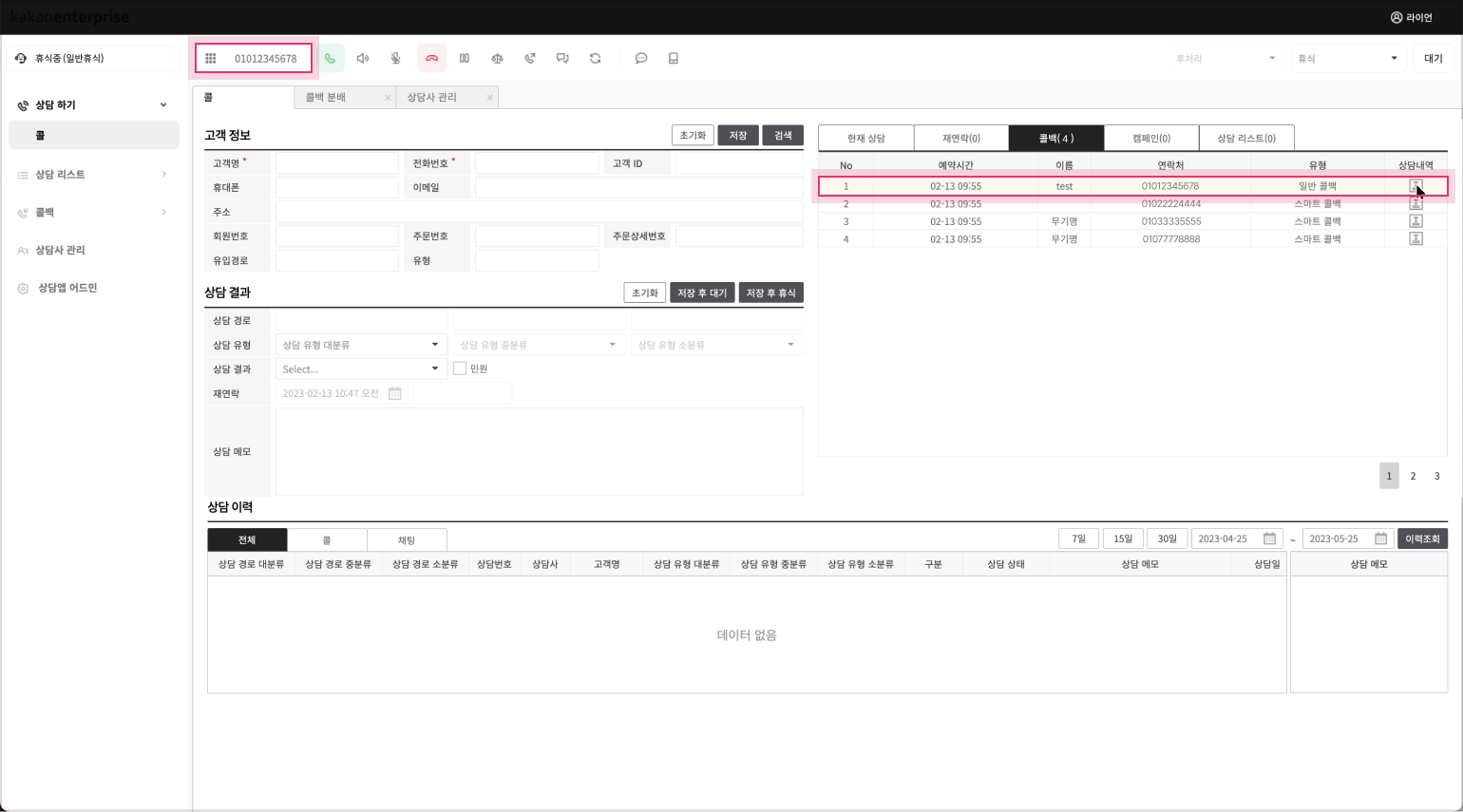Click the 이력조회 button

pyautogui.click(x=1421, y=539)
